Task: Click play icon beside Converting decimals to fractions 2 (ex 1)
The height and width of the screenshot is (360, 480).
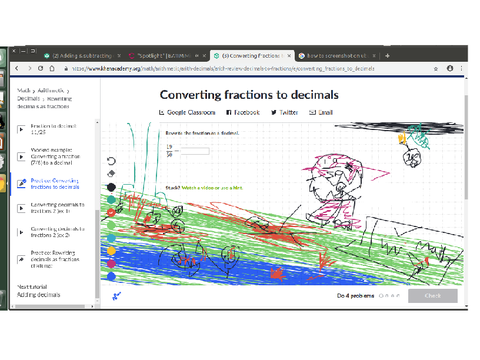Action: pyautogui.click(x=21, y=208)
